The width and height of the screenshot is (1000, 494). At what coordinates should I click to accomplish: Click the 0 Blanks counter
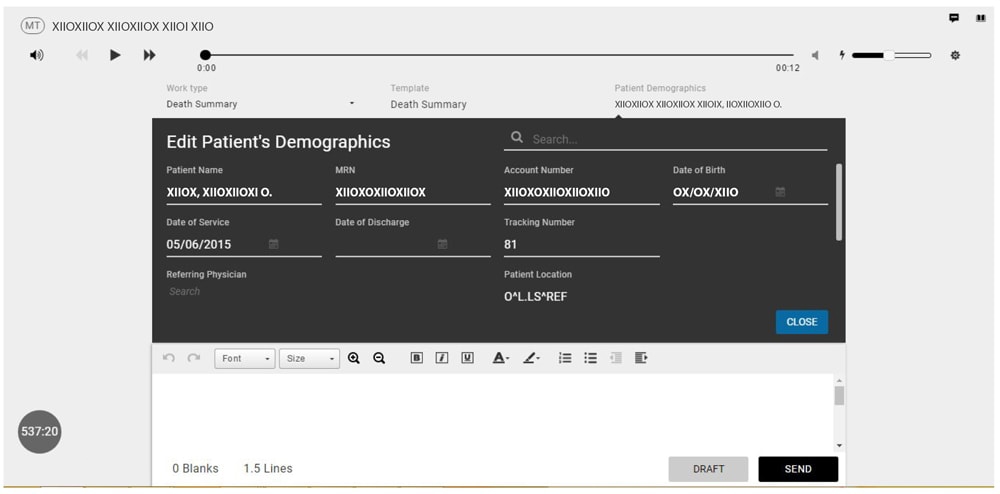coord(195,469)
